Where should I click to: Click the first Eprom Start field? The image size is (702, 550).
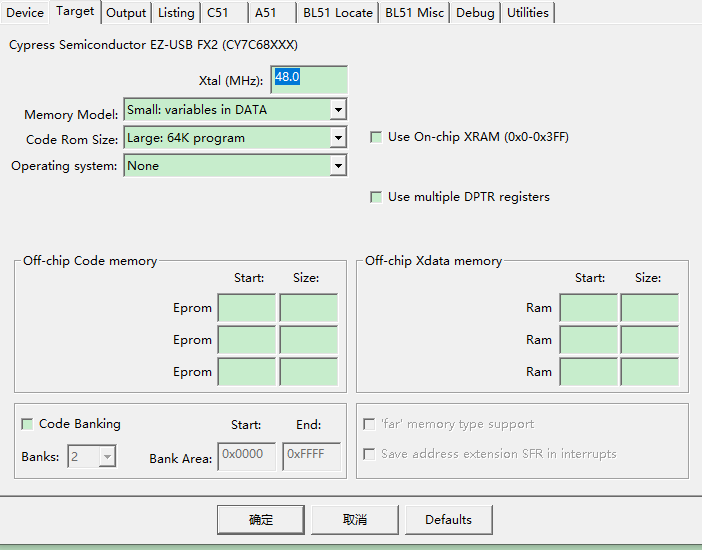(x=247, y=308)
